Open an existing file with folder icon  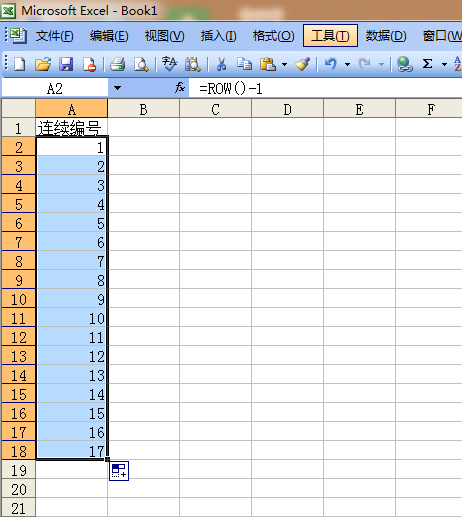pos(43,64)
